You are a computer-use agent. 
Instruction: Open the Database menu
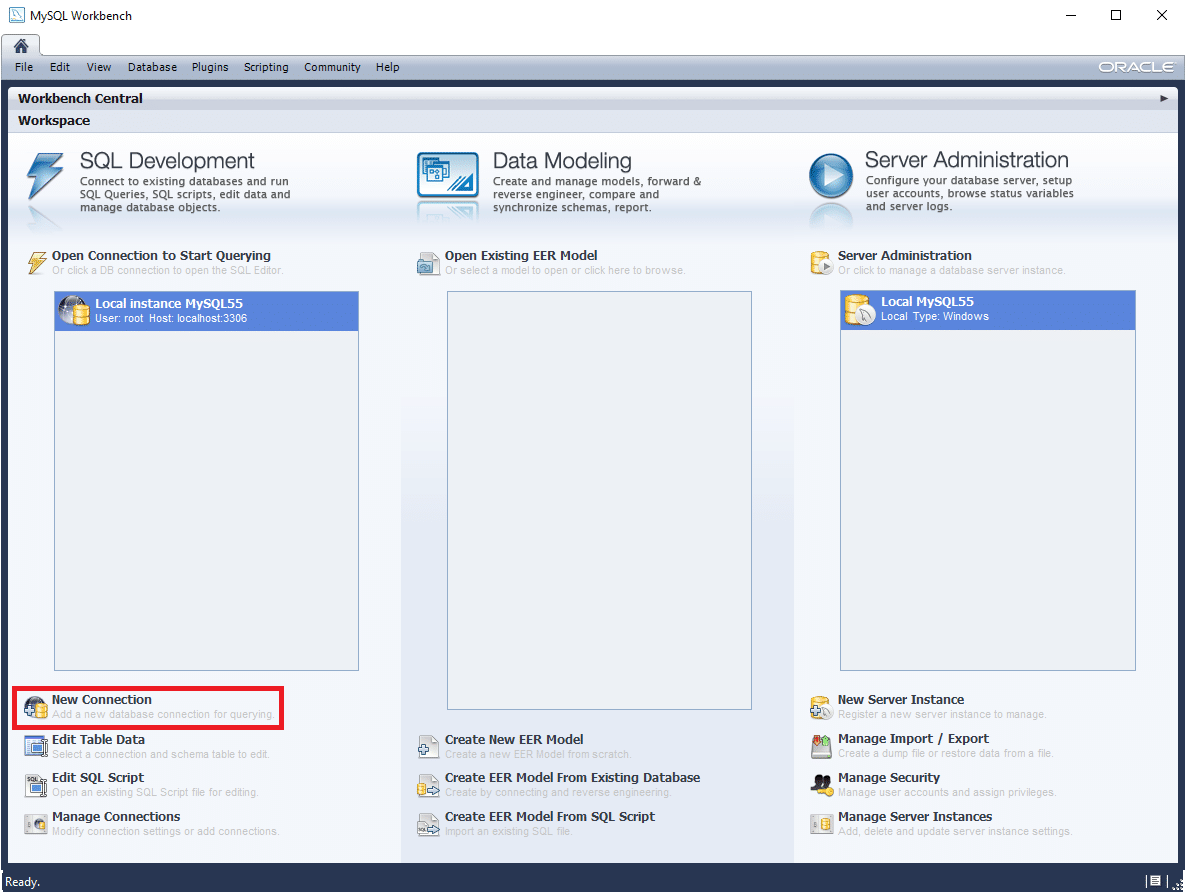click(152, 67)
